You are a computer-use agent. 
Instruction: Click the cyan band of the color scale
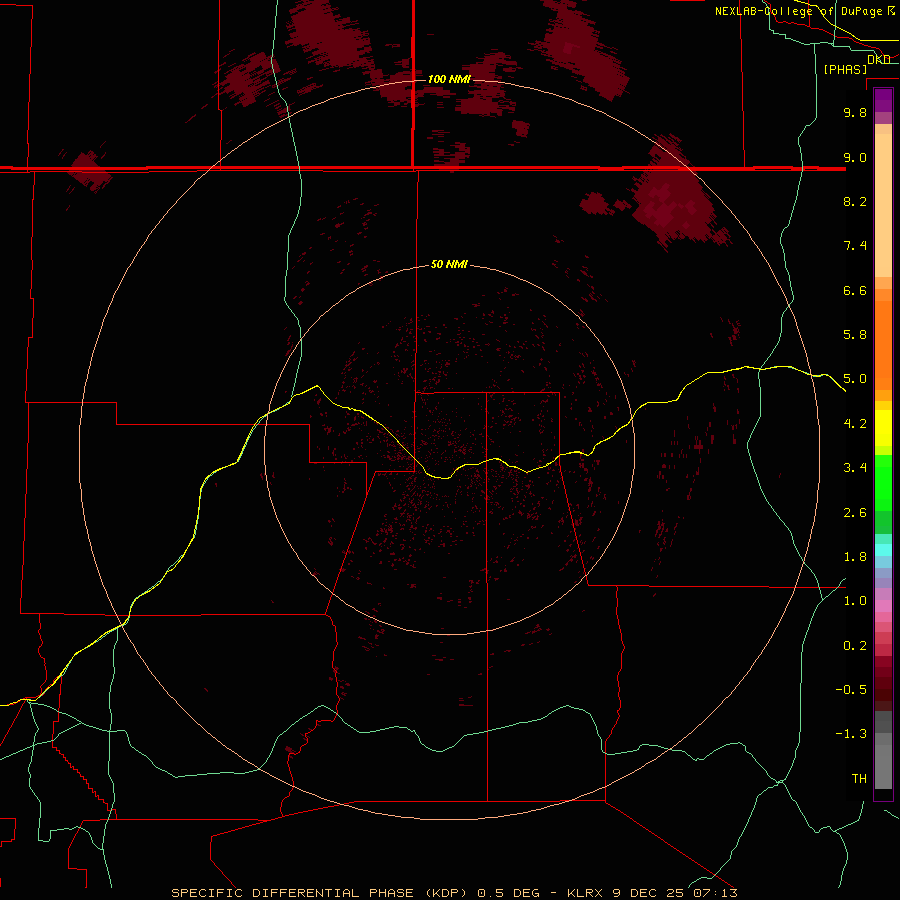pos(883,550)
